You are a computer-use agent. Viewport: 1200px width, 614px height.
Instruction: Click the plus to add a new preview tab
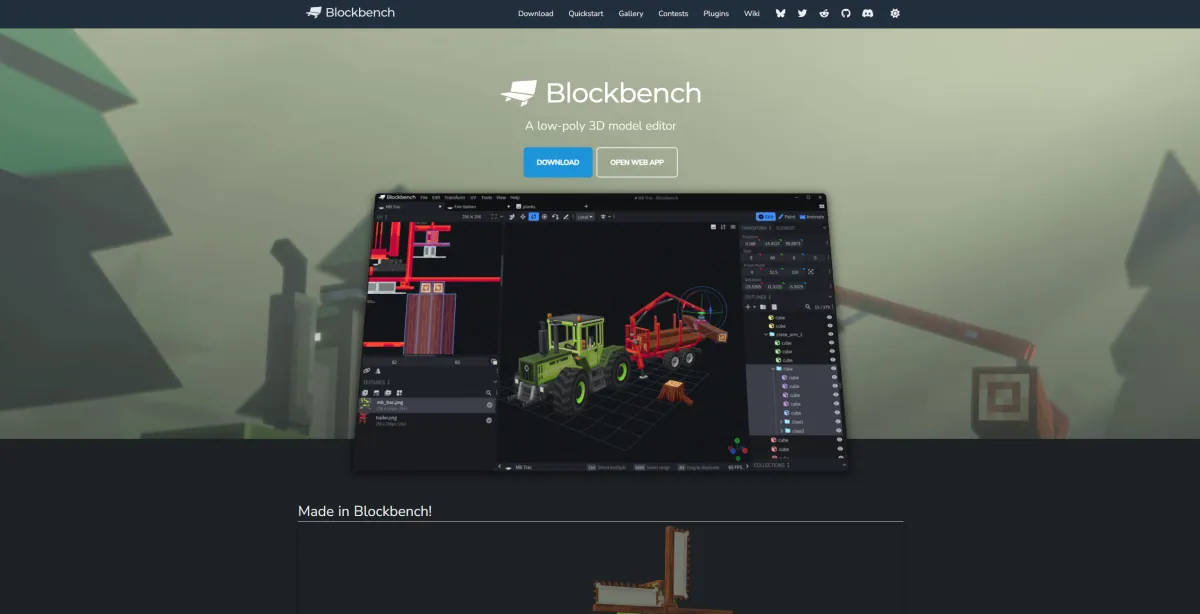tap(586, 206)
